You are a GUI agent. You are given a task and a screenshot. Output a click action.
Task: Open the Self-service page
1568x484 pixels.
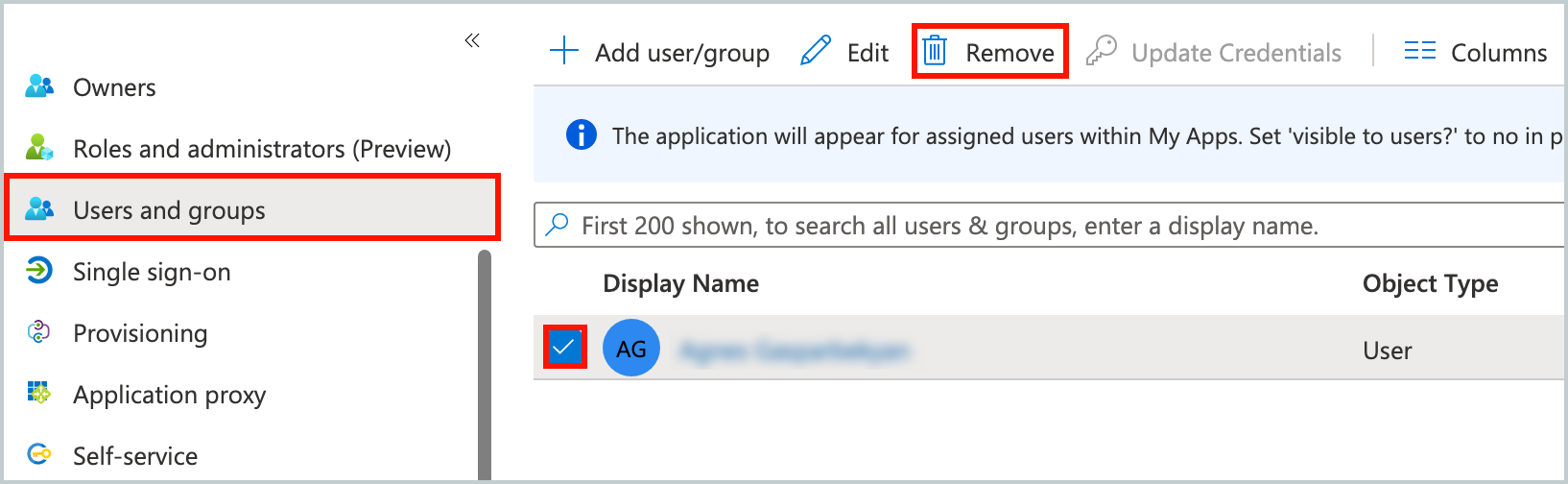[x=135, y=456]
